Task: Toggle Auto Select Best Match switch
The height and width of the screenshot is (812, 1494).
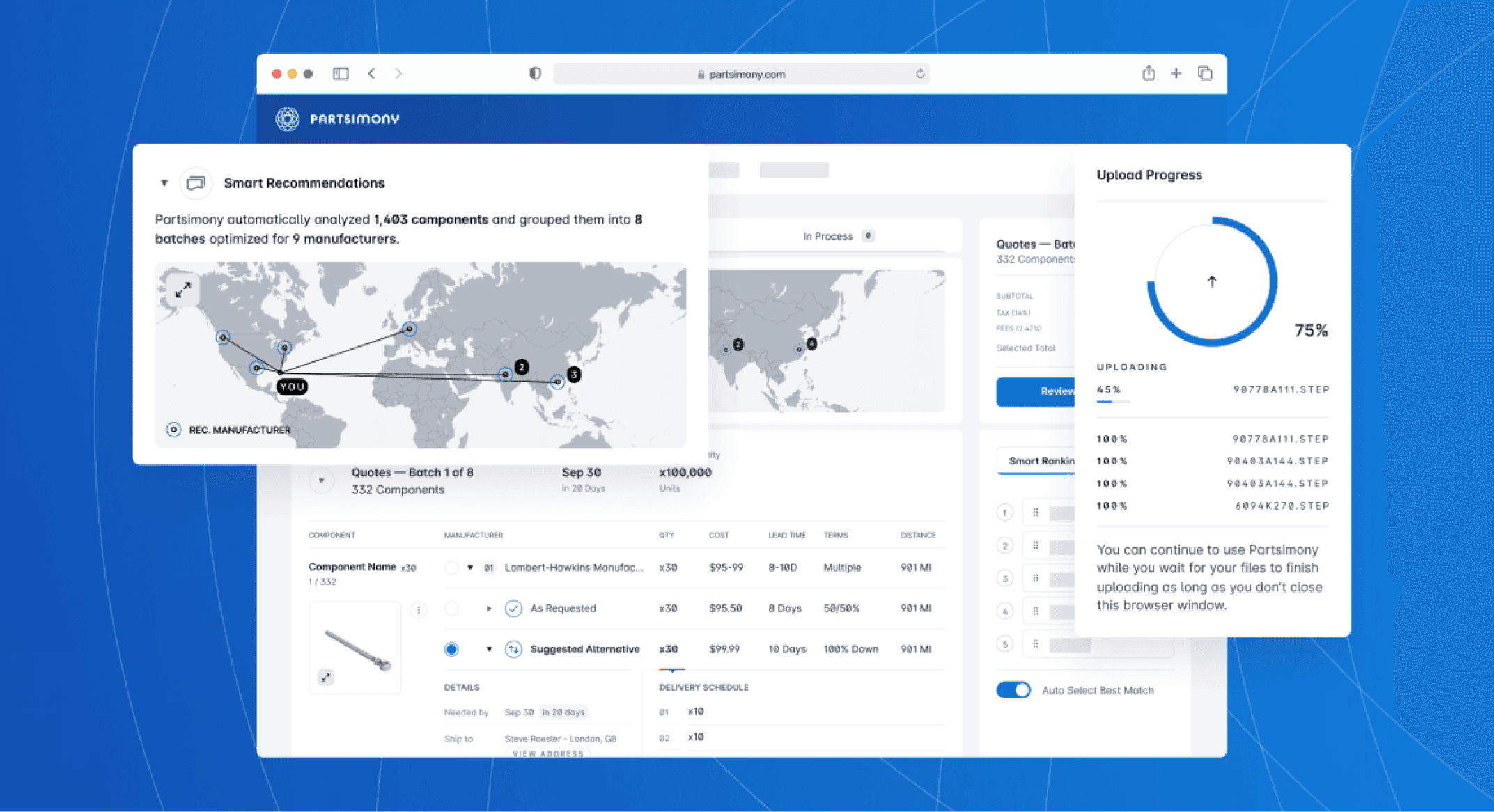Action: tap(1013, 690)
